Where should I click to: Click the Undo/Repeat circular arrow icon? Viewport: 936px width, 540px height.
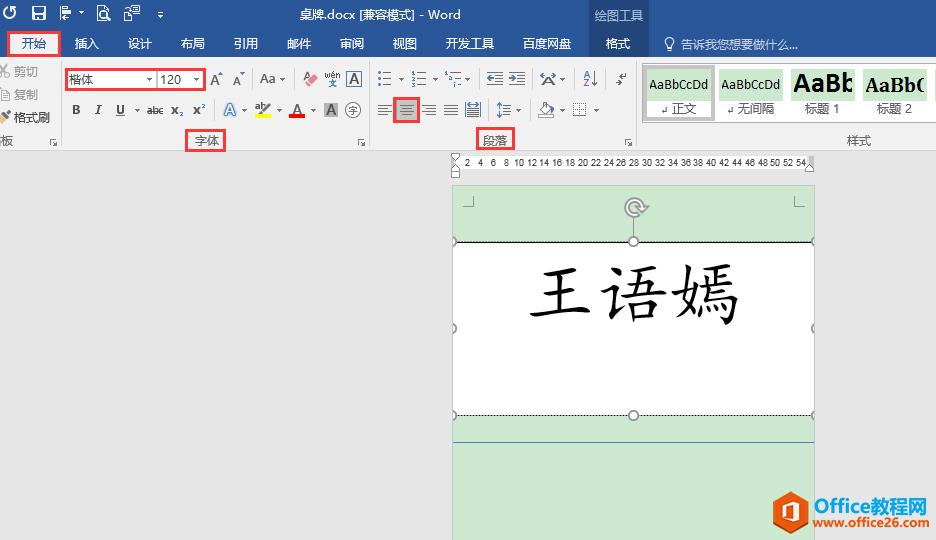point(10,13)
